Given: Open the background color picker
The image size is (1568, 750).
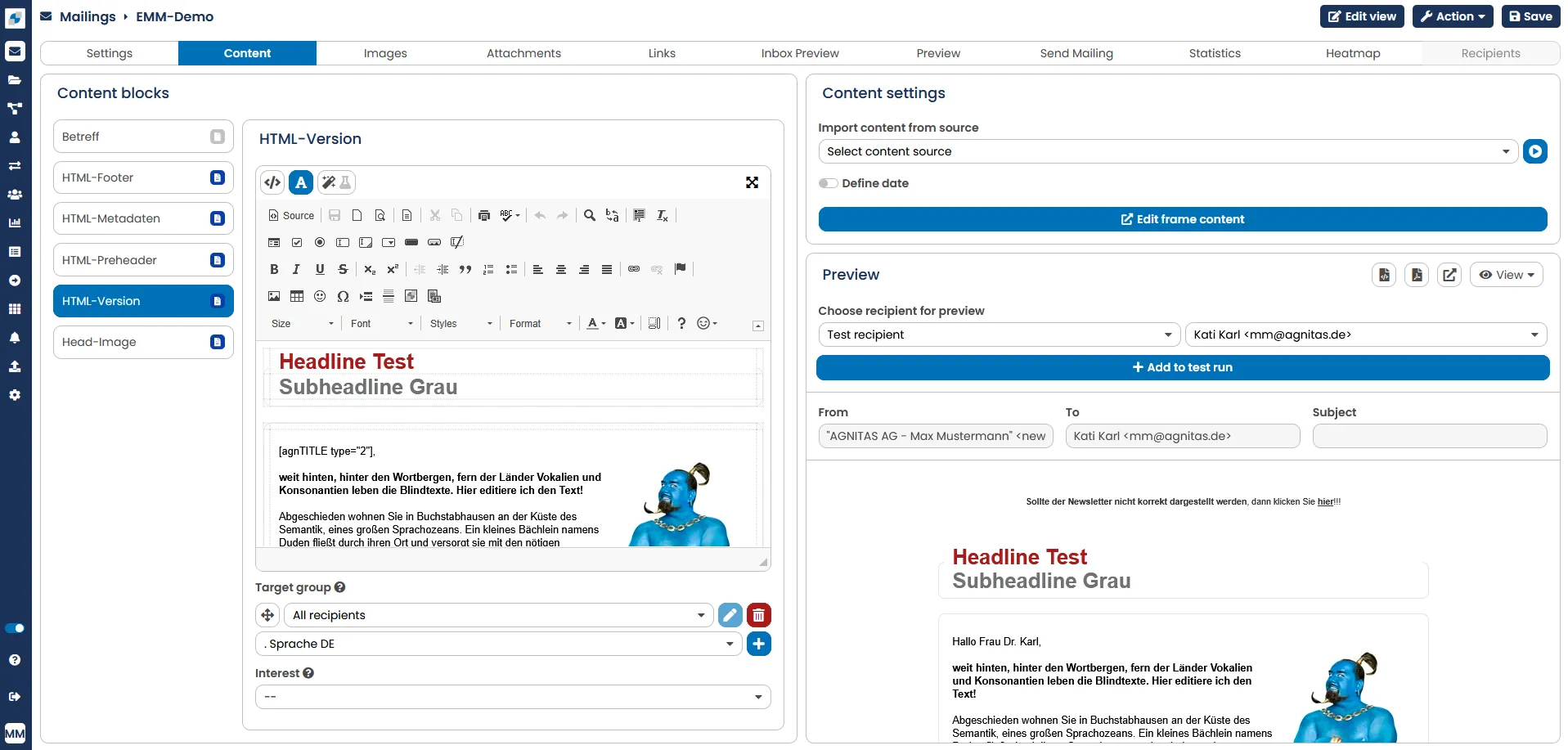Looking at the screenshot, I should click(x=624, y=324).
